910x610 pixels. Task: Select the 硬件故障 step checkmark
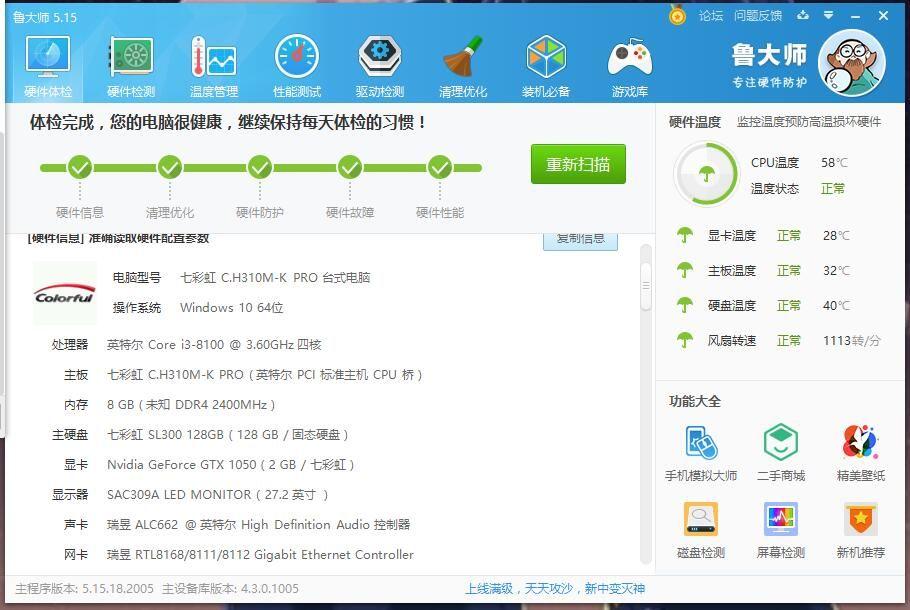(350, 168)
